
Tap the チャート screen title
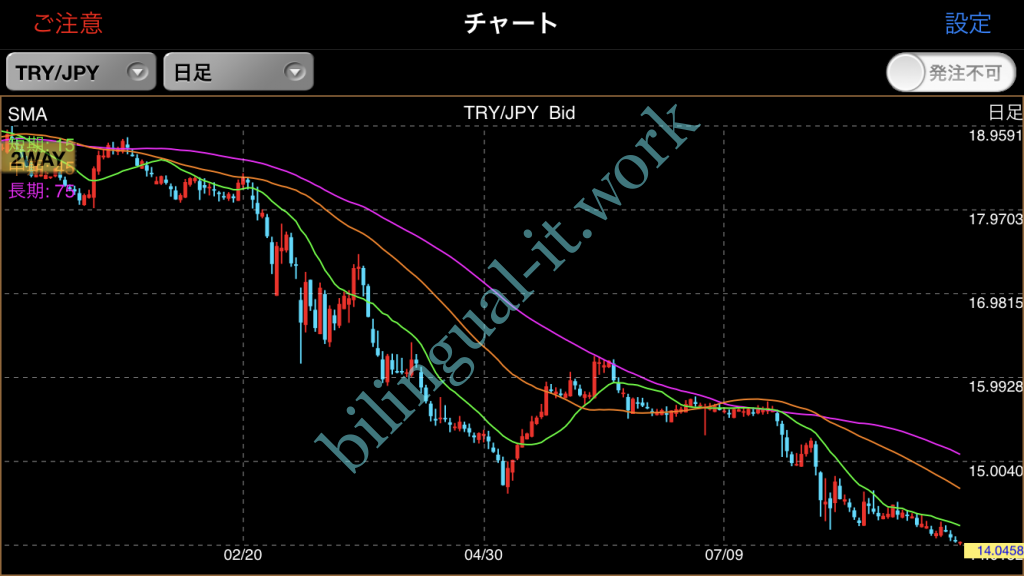pyautogui.click(x=511, y=23)
